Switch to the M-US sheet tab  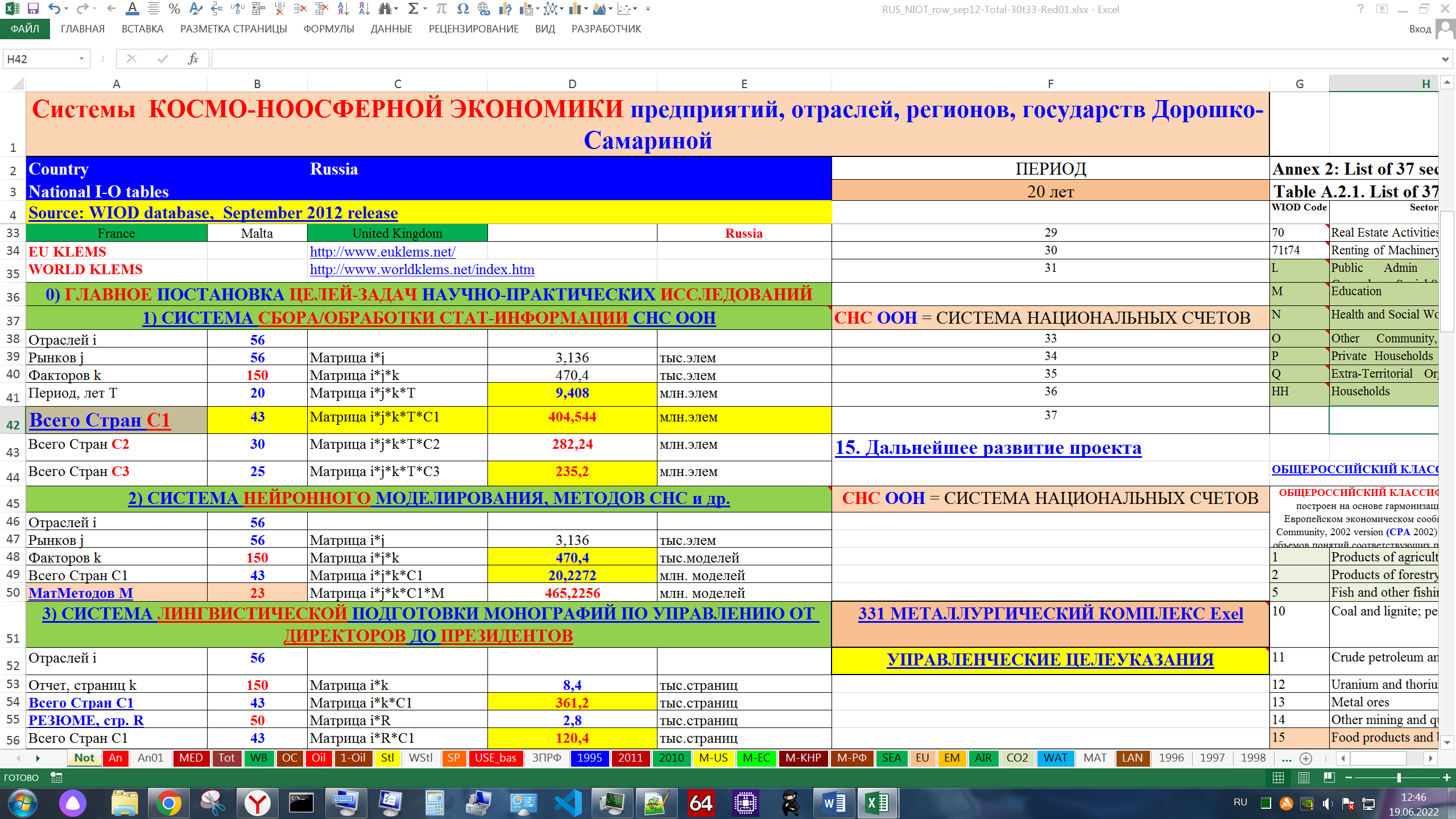click(x=713, y=758)
